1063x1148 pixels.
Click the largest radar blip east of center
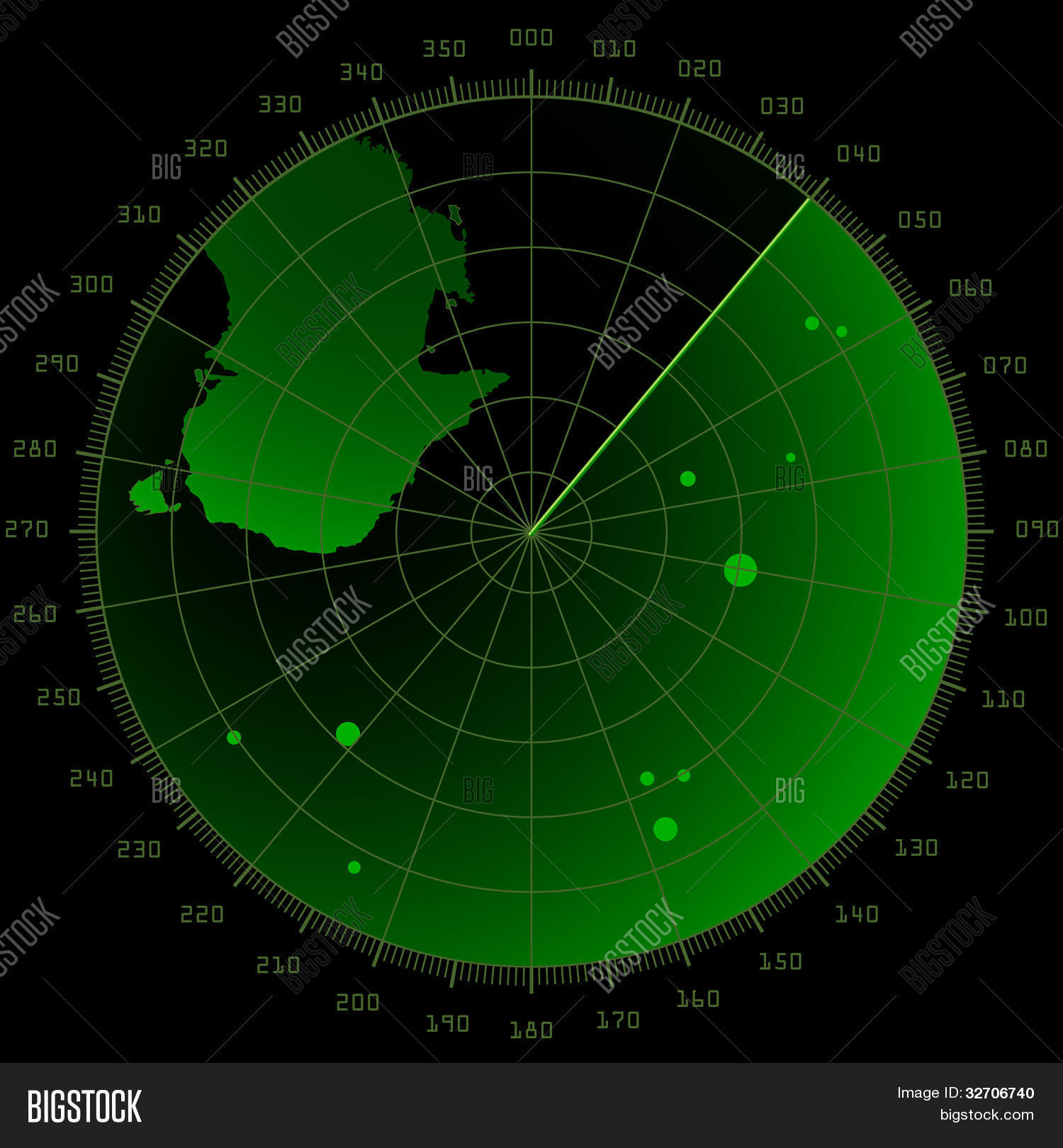pos(740,570)
